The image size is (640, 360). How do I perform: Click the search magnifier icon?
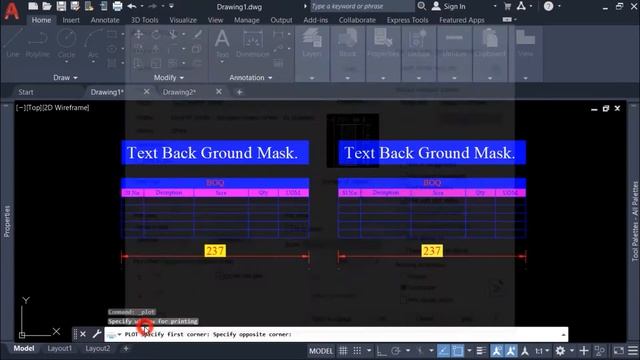(422, 6)
